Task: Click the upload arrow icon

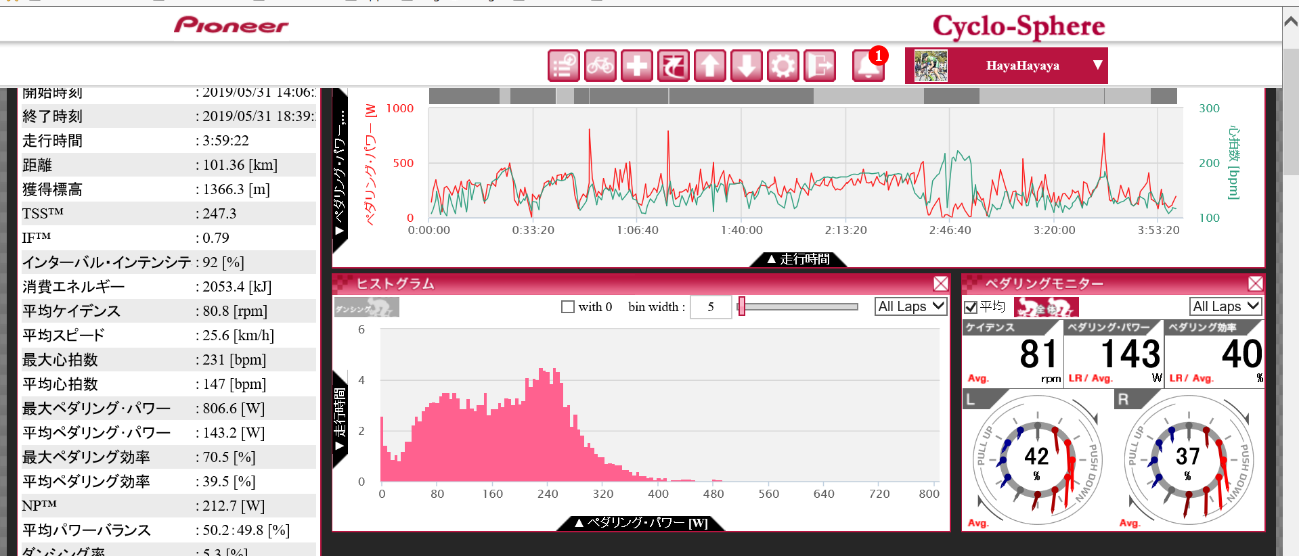Action: 709,66
